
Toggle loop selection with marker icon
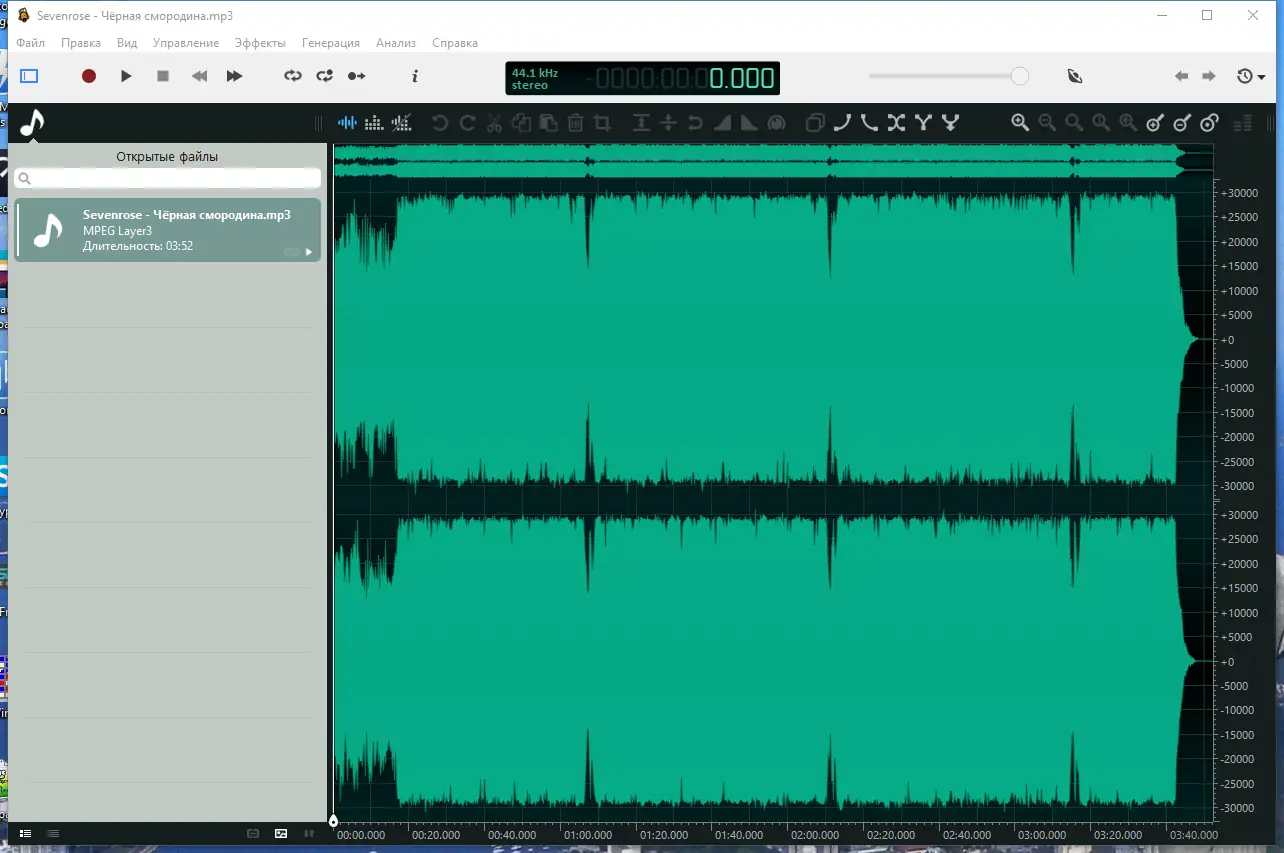pyautogui.click(x=325, y=76)
